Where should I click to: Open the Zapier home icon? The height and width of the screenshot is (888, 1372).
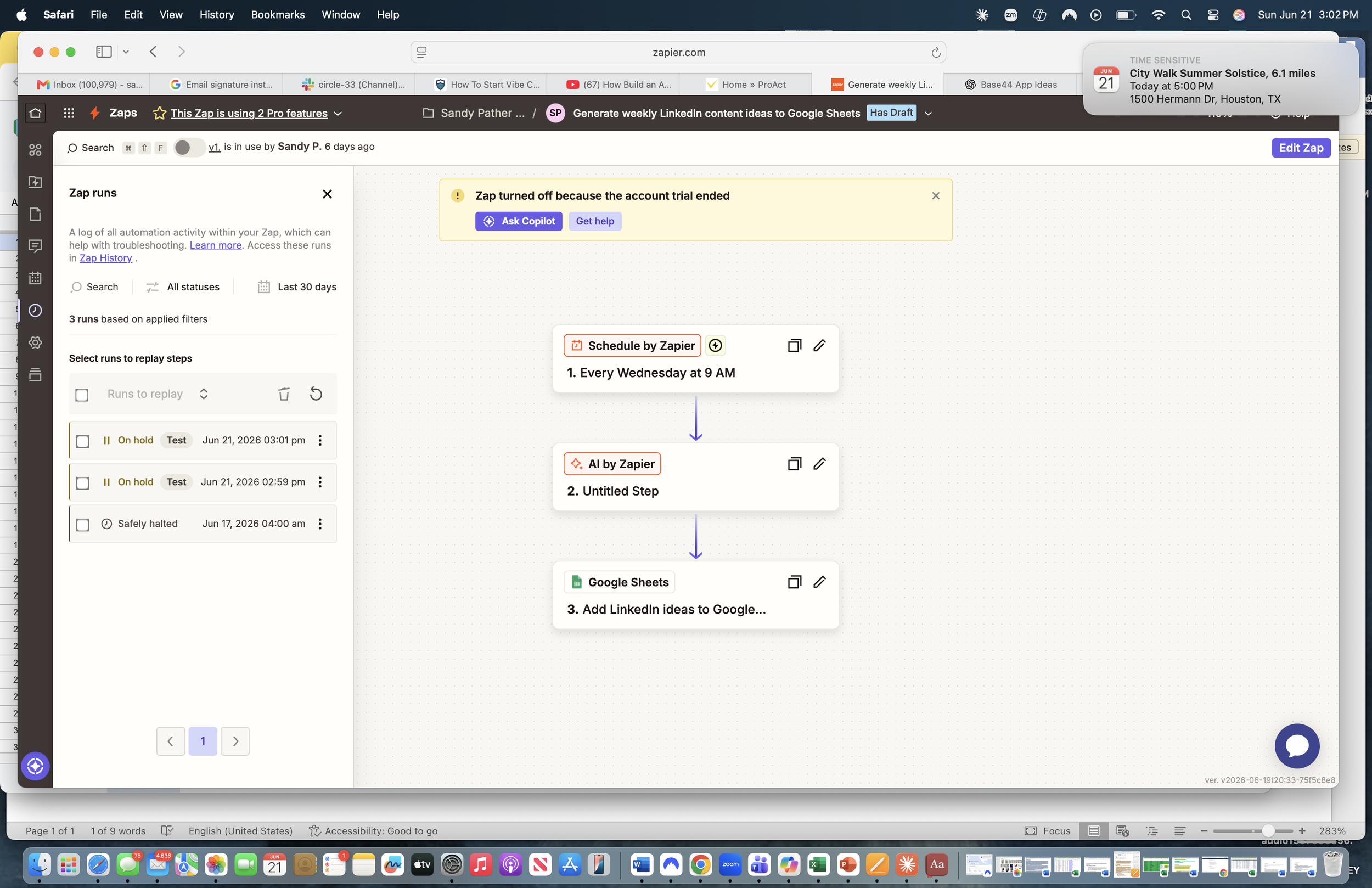pos(35,113)
